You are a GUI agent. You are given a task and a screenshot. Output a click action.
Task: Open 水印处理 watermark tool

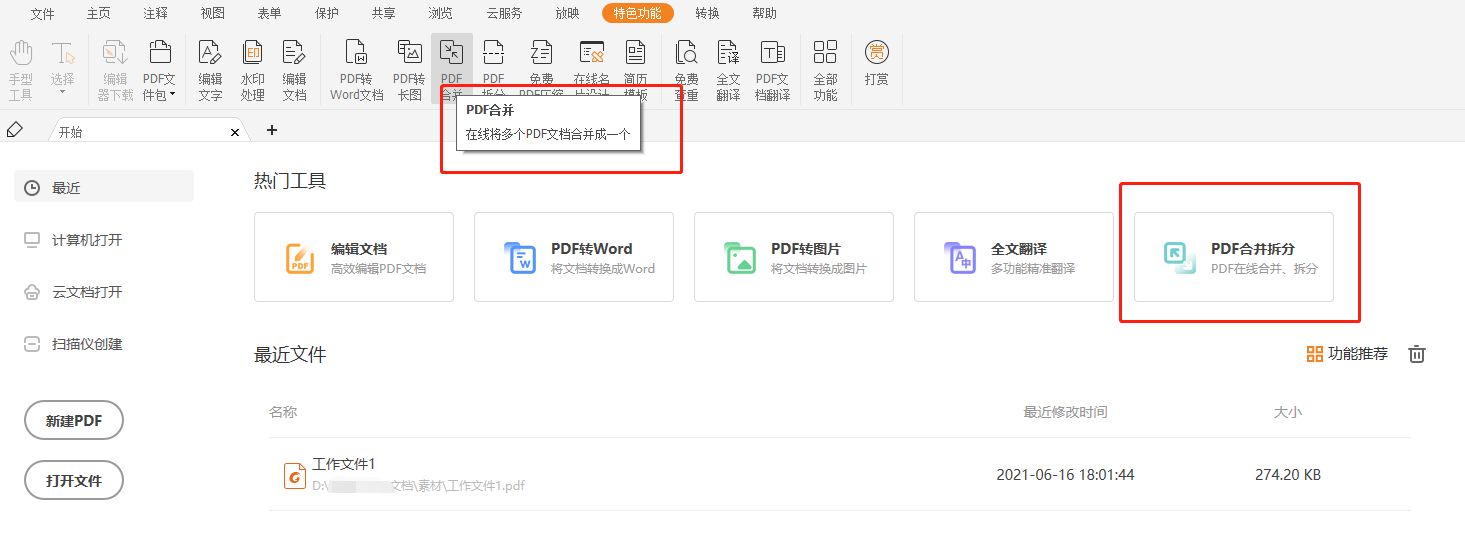(x=253, y=69)
